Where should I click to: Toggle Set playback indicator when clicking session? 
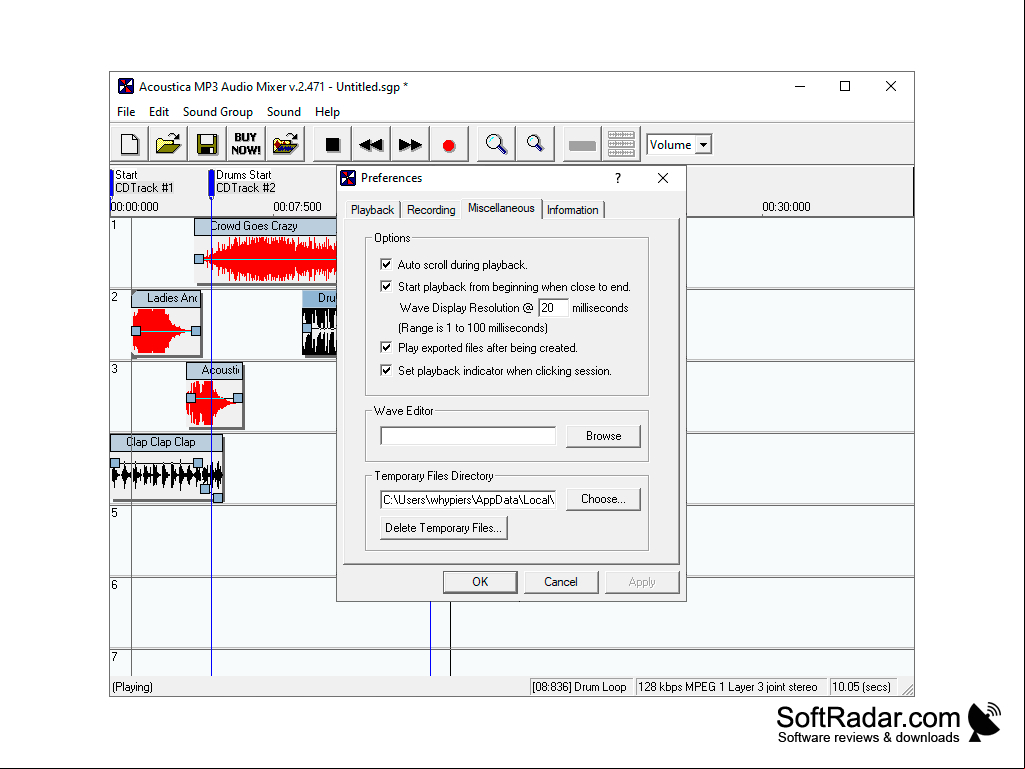(x=386, y=371)
